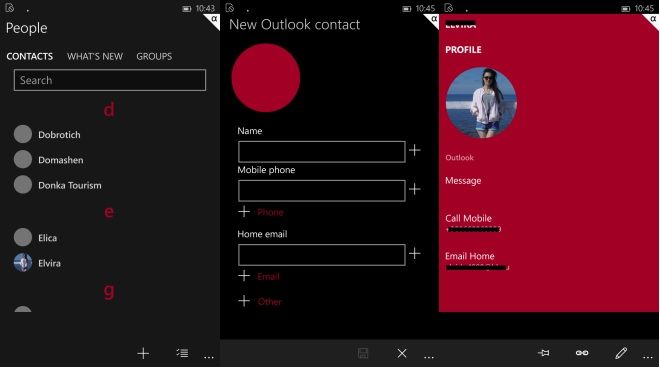Open the Dobrotich contact
The height and width of the screenshot is (368, 660).
coord(59,135)
